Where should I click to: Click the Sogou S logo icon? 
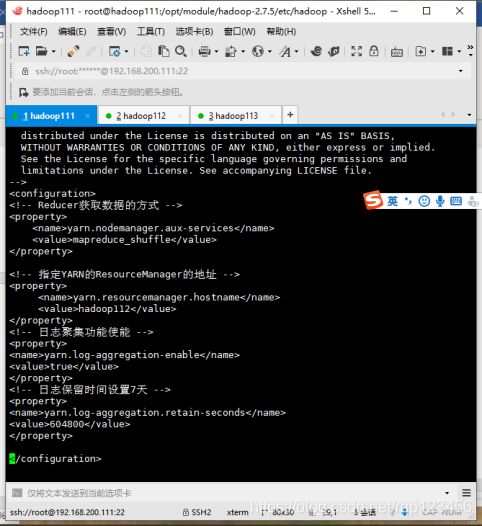(x=373, y=200)
